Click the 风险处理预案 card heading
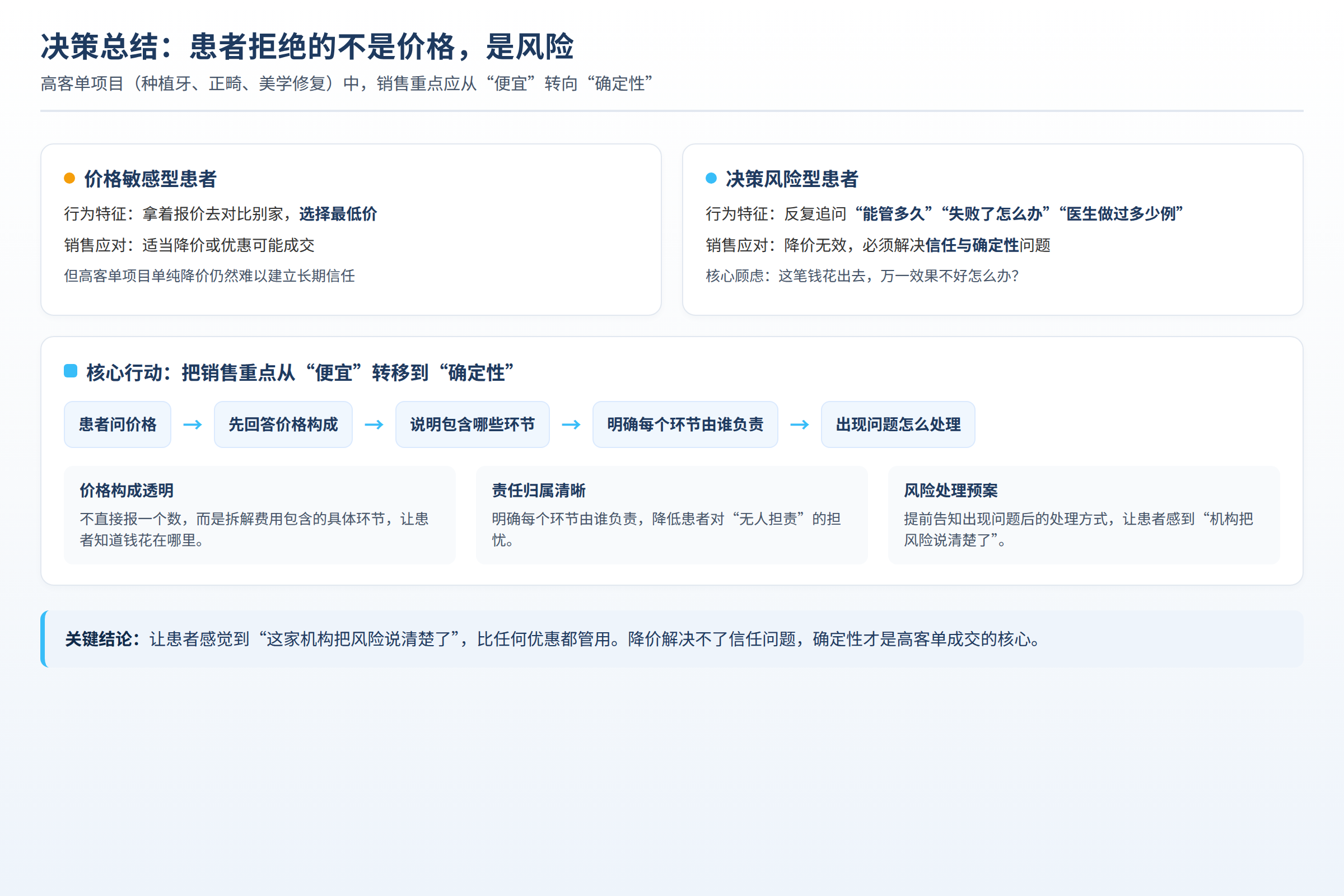 pyautogui.click(x=951, y=491)
